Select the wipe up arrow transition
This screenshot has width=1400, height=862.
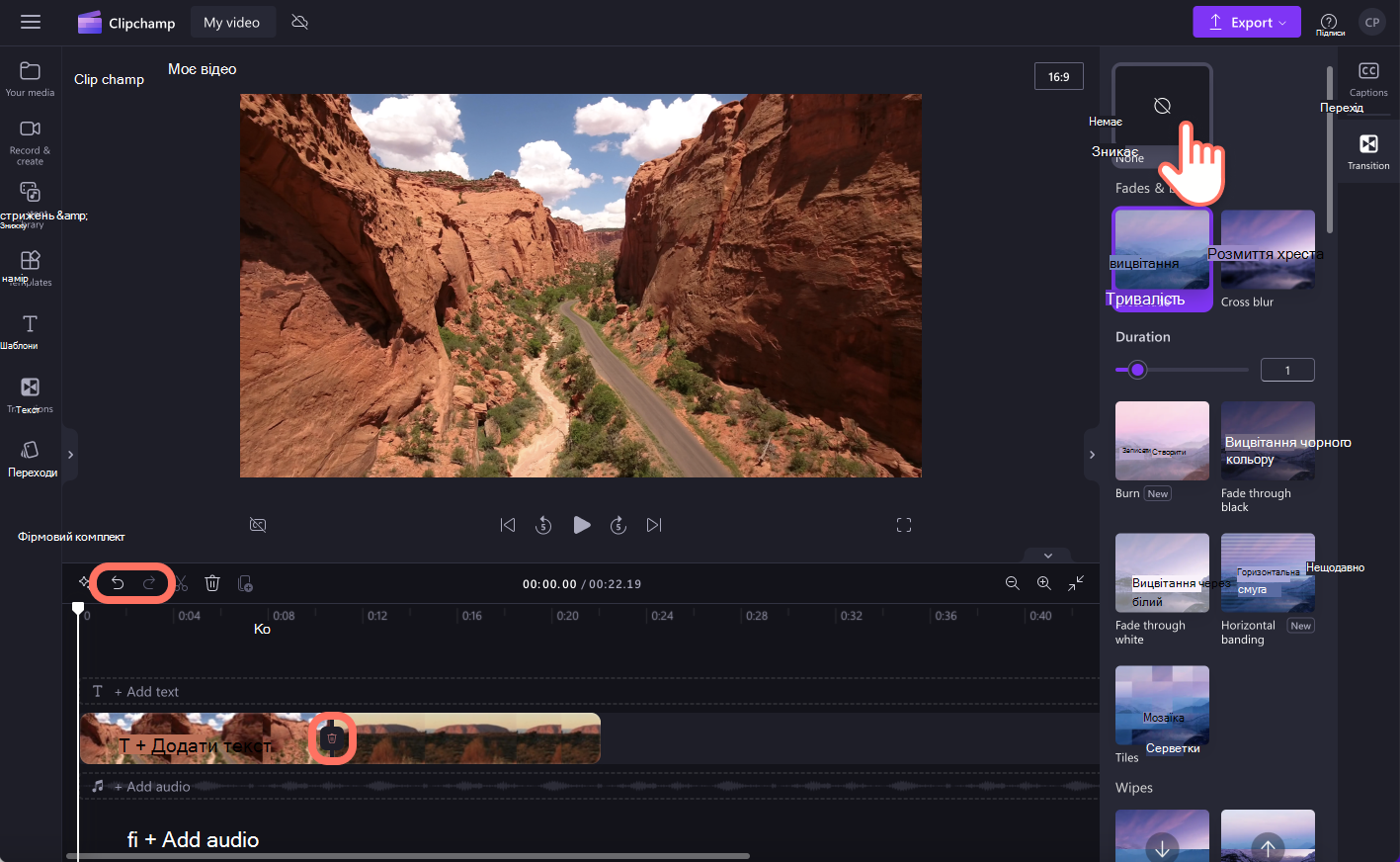[1268, 836]
